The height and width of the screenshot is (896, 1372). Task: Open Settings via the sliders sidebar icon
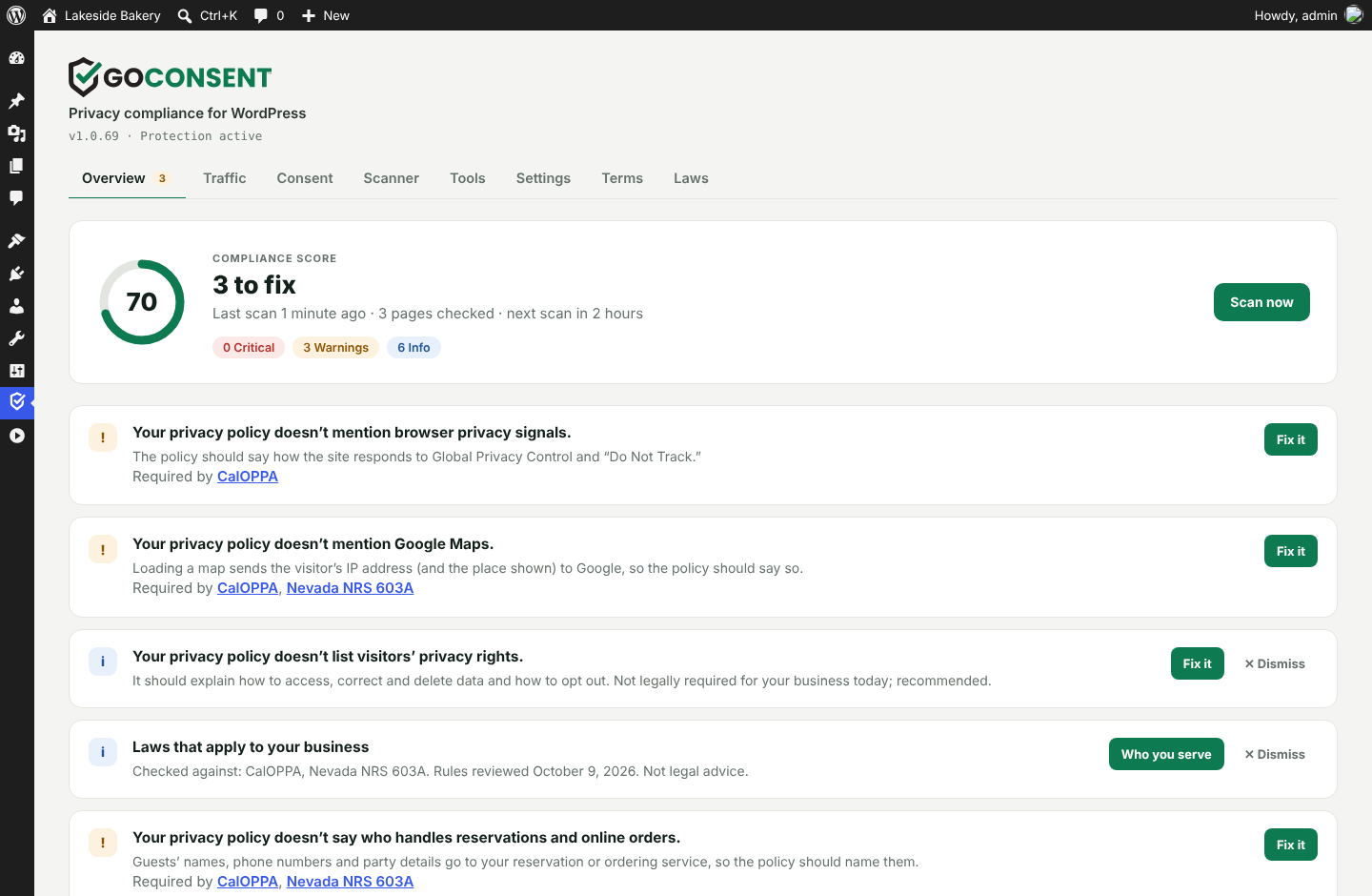pyautogui.click(x=16, y=371)
